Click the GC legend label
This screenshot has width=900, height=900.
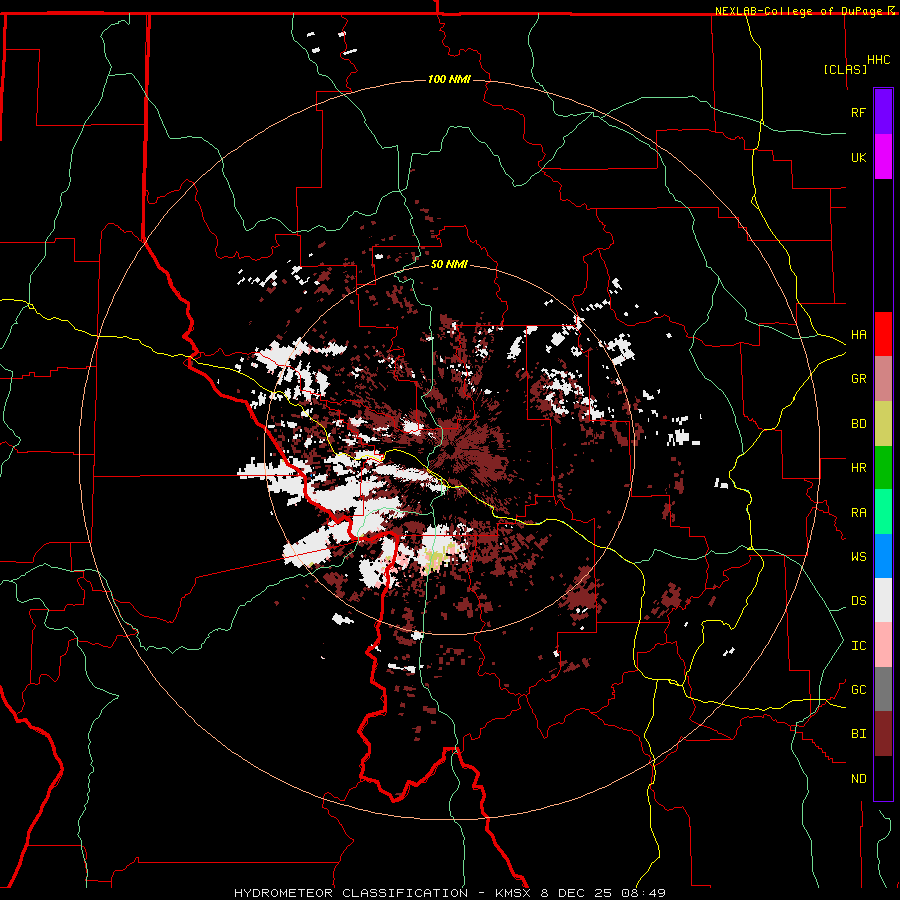pos(858,690)
